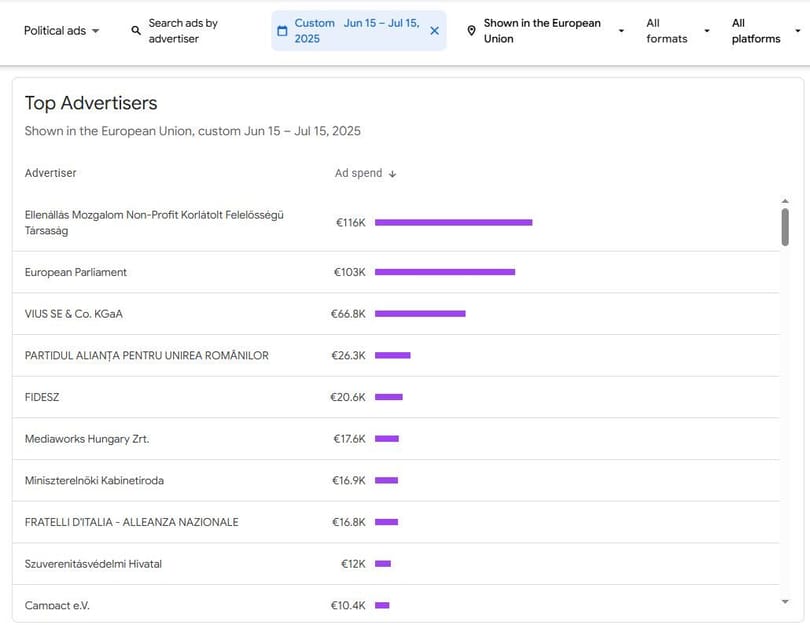Click the €16.8K ad spend value
Image resolution: width=810 pixels, height=625 pixels.
pos(349,522)
